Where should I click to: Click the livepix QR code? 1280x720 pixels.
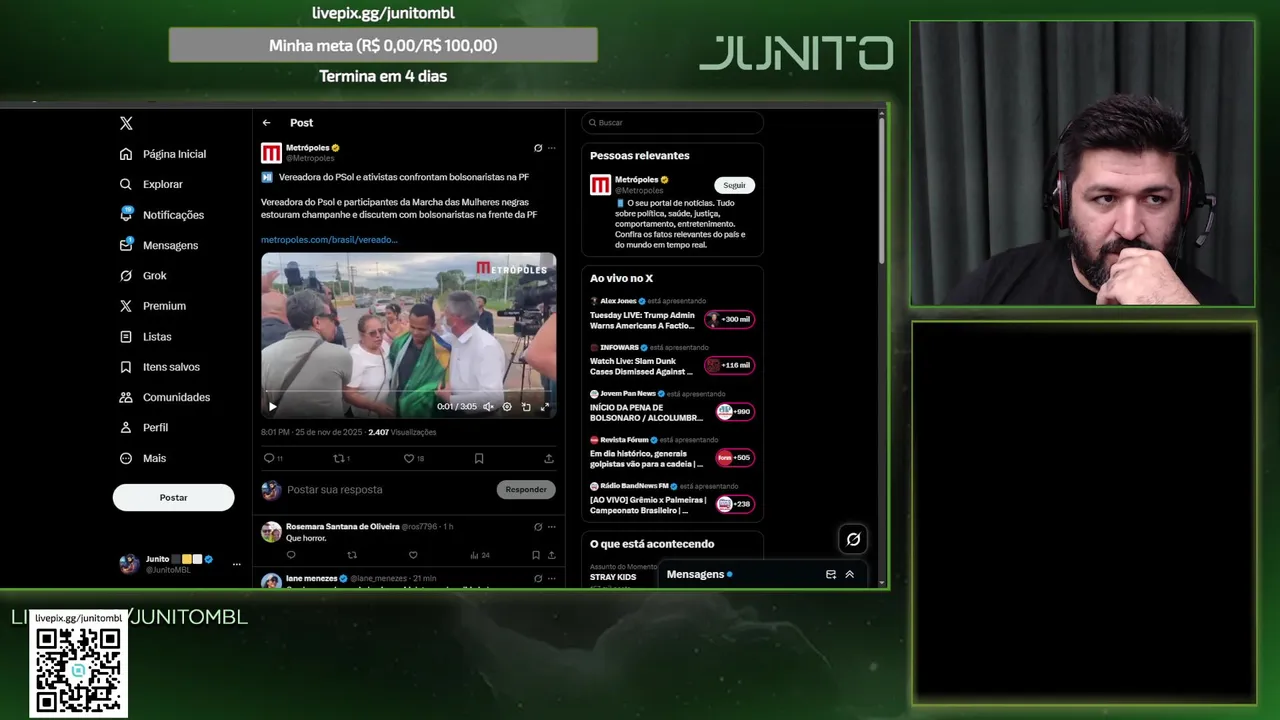(x=78, y=670)
